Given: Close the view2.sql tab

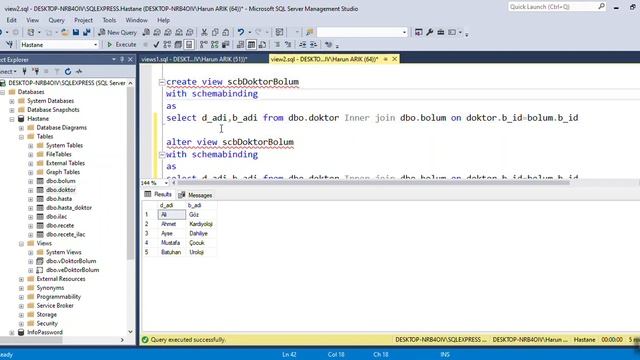Looking at the screenshot, I should [395, 59].
